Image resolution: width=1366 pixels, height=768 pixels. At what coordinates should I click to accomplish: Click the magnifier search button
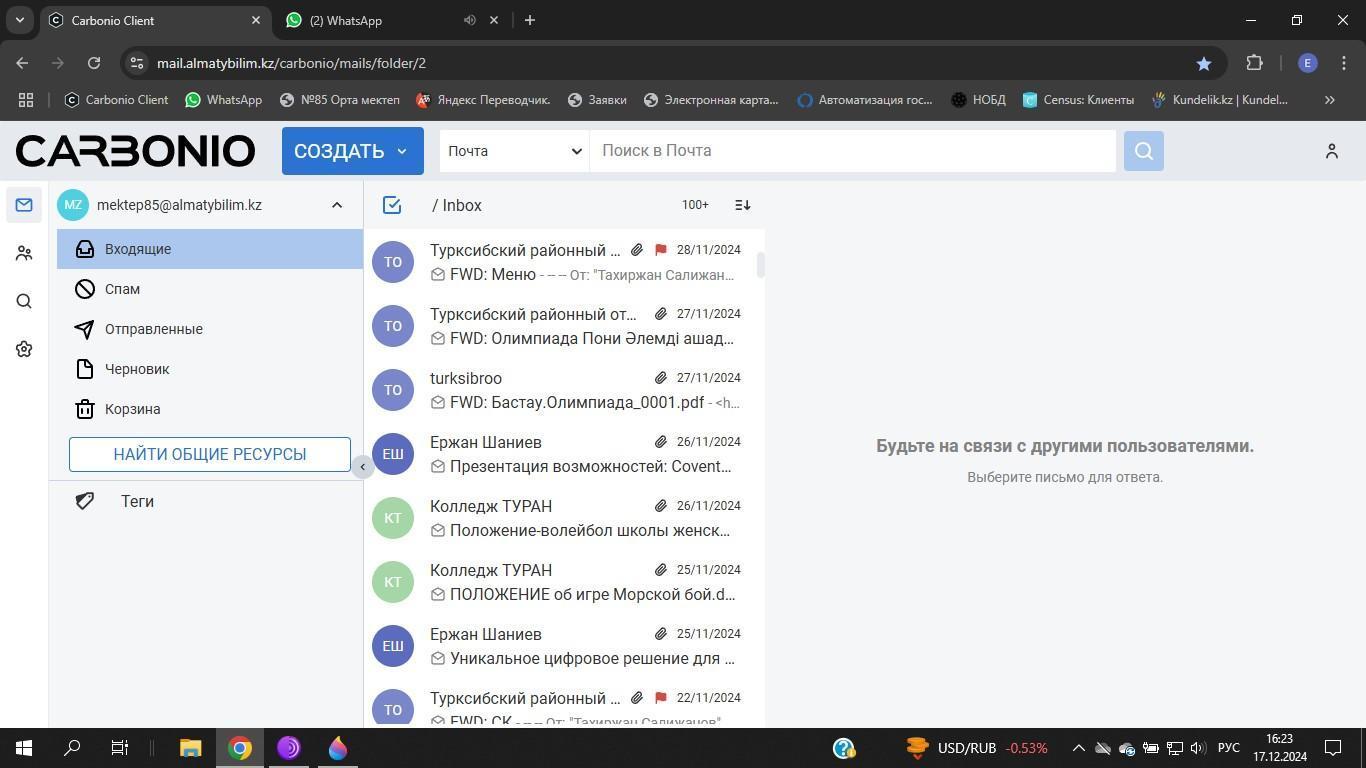coord(1143,151)
